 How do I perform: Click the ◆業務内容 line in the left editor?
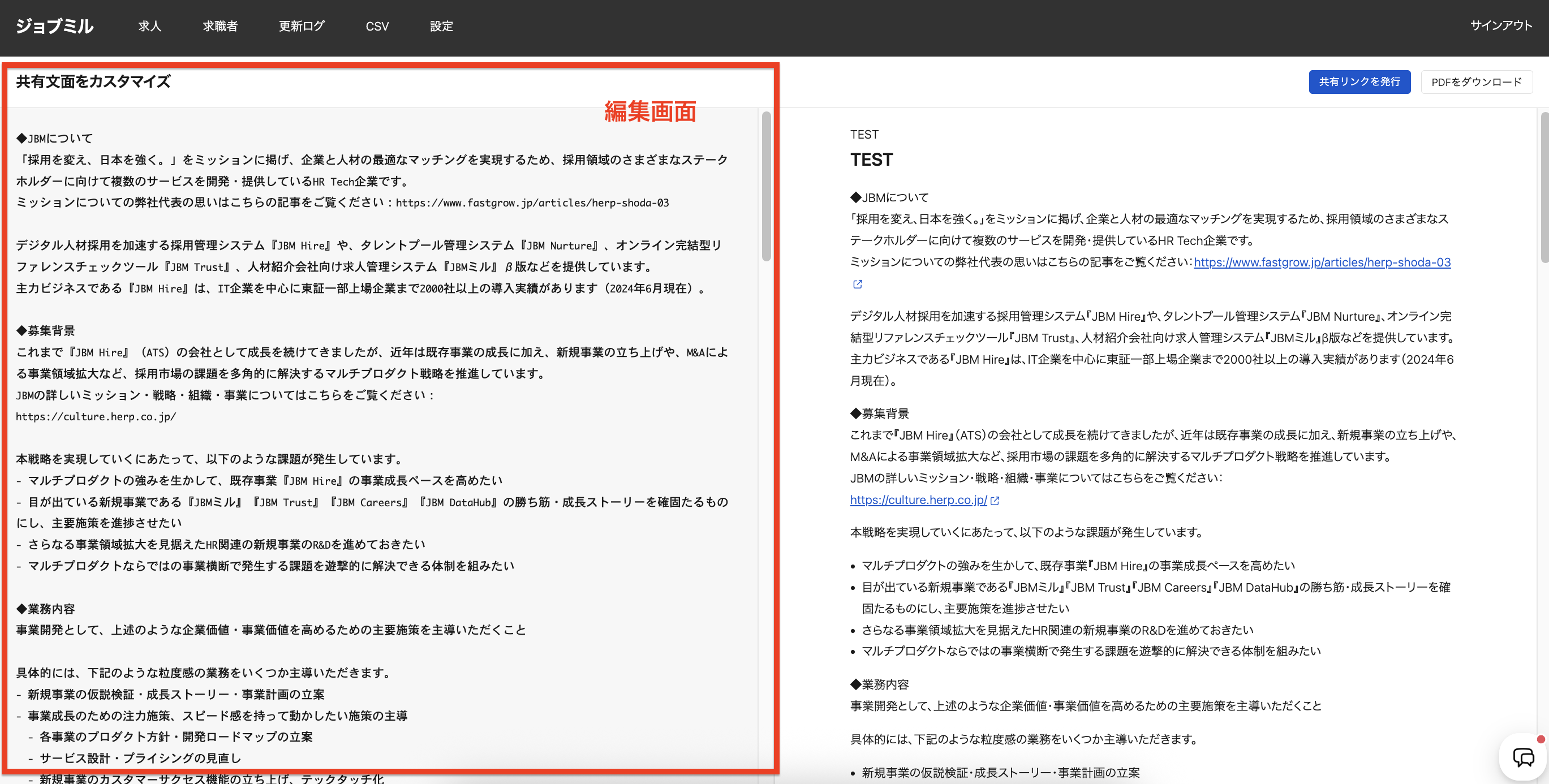pos(46,609)
